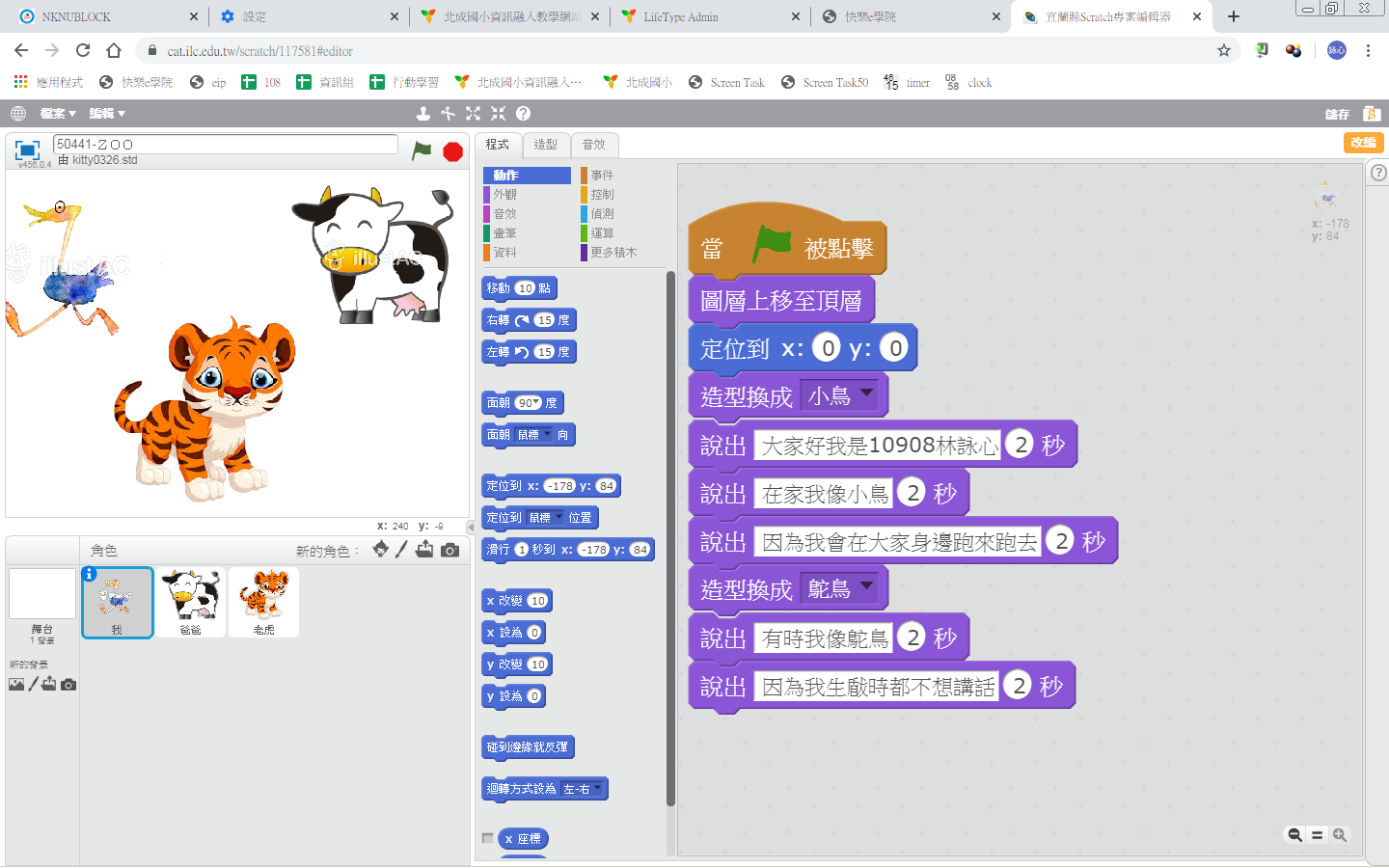Screen dimensions: 1389x868
Task: Select the 爸爸 cow sprite thumbnail
Action: click(x=191, y=602)
